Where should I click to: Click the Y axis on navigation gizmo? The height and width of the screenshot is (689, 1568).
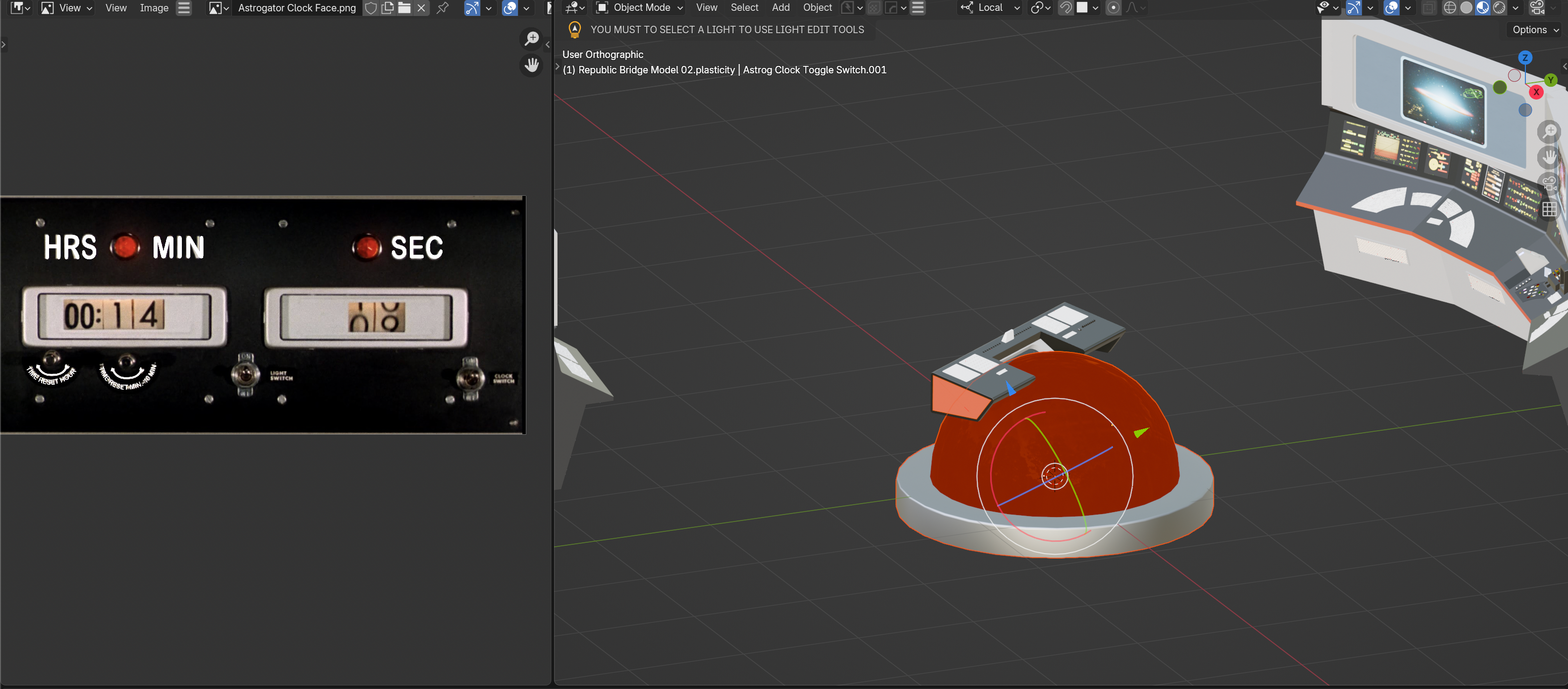click(x=1551, y=80)
